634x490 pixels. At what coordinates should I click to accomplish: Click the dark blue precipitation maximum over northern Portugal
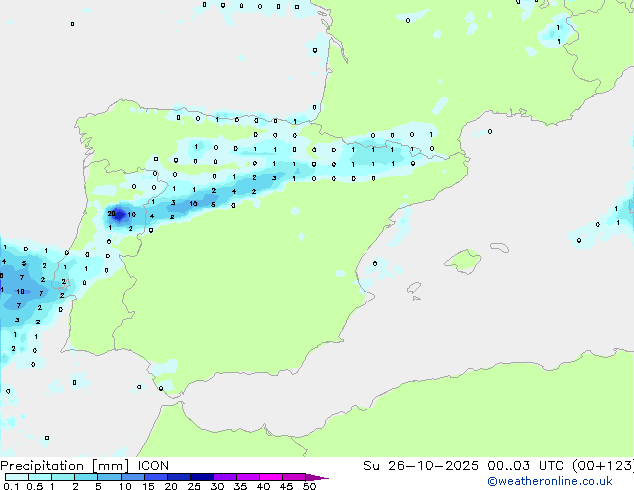119,215
